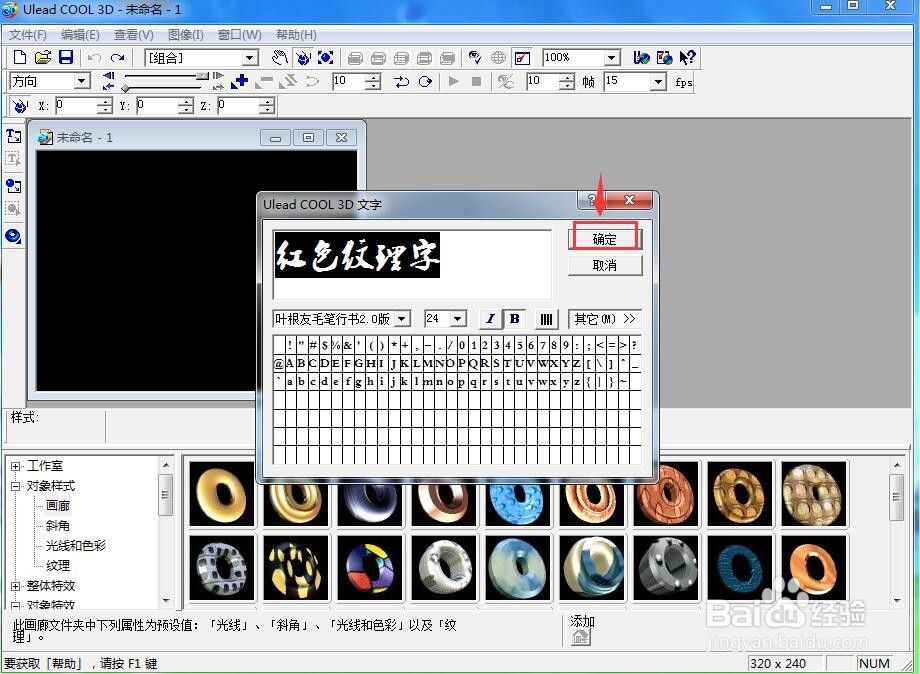Click the edit text tool in left toolbar

pos(13,160)
